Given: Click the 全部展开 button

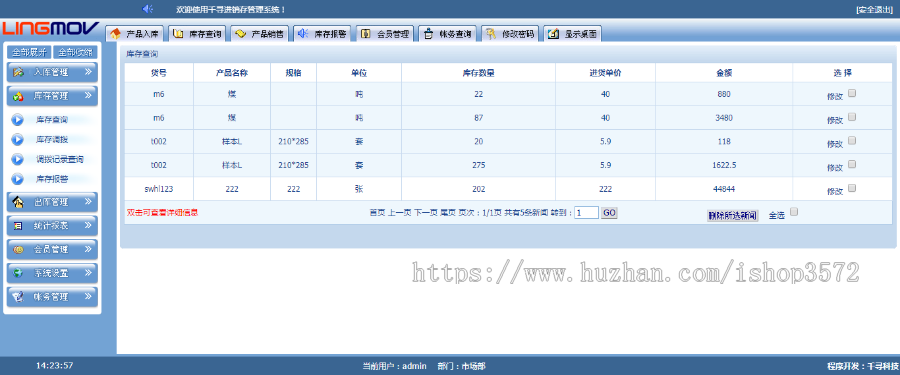Looking at the screenshot, I should point(29,52).
